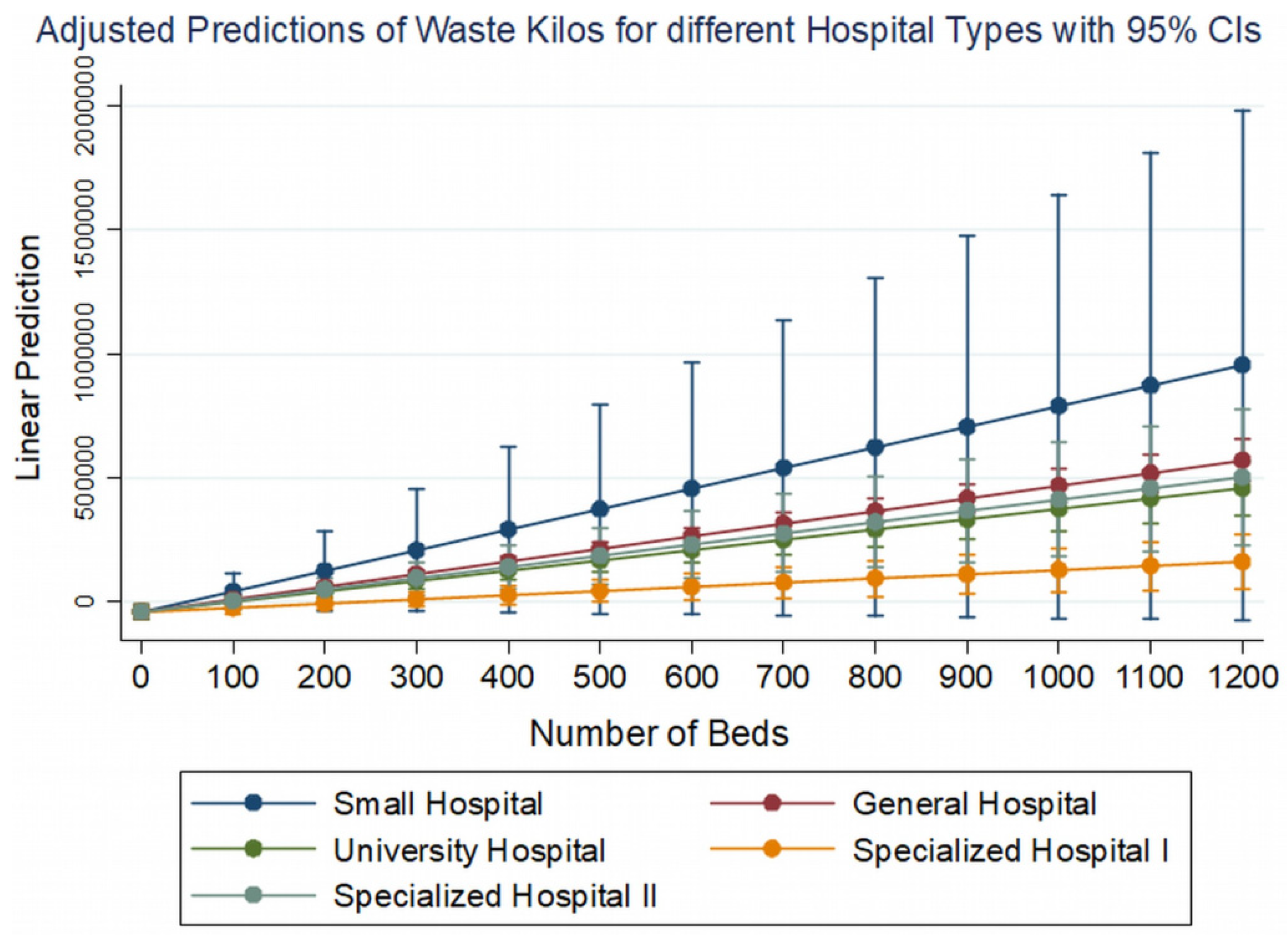Click the Specialized Hospital II legend marker

point(254,896)
